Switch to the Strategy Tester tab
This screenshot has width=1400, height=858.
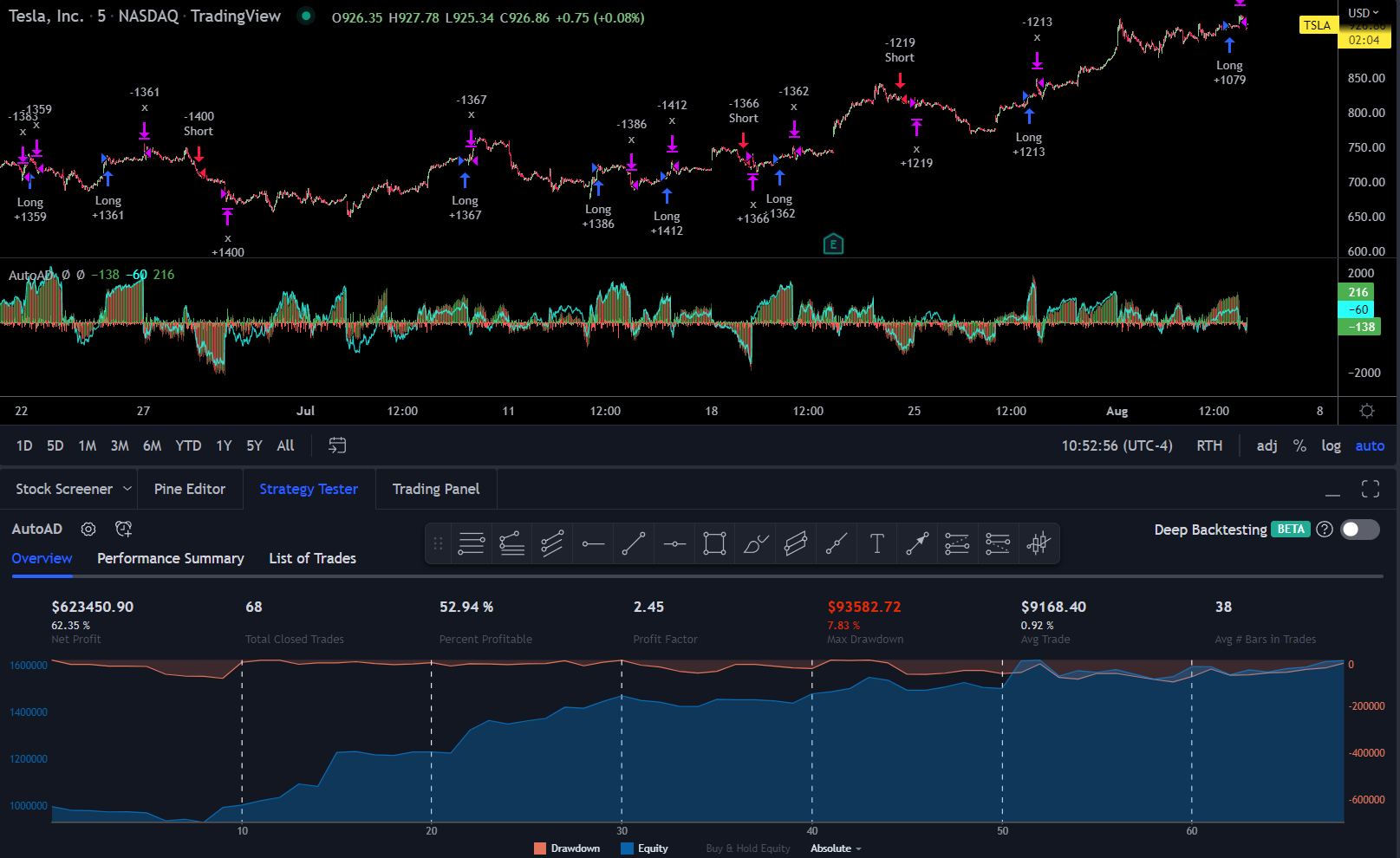pos(309,489)
